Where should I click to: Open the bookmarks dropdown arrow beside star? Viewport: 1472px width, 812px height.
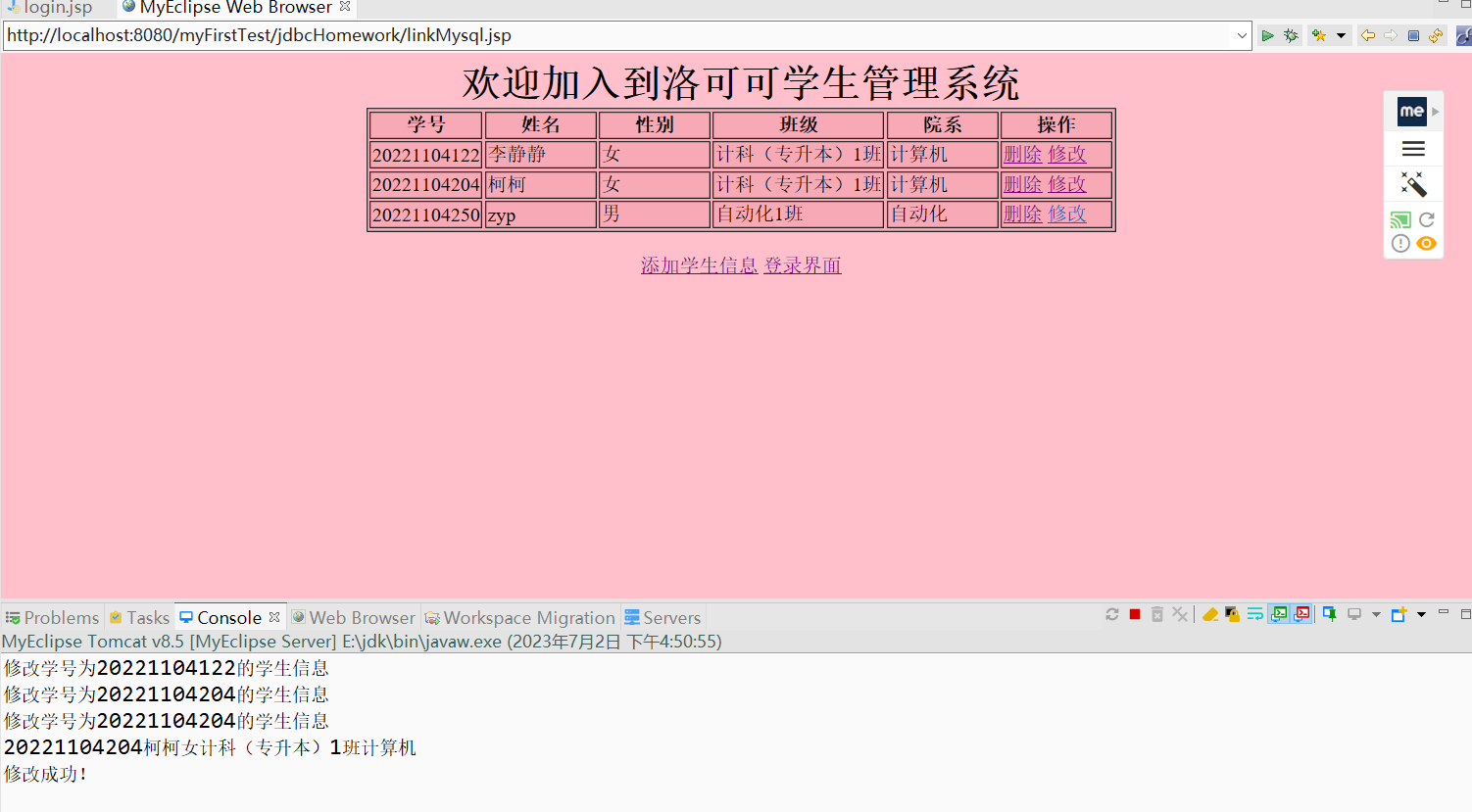pyautogui.click(x=1341, y=36)
